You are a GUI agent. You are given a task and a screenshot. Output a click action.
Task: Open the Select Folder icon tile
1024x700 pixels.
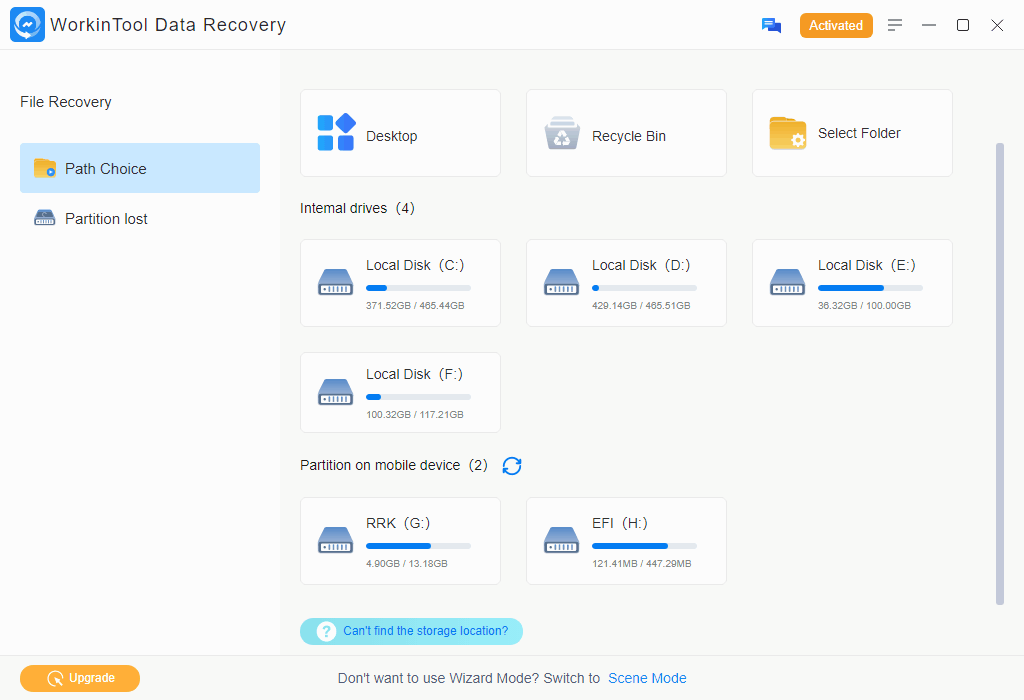click(788, 133)
